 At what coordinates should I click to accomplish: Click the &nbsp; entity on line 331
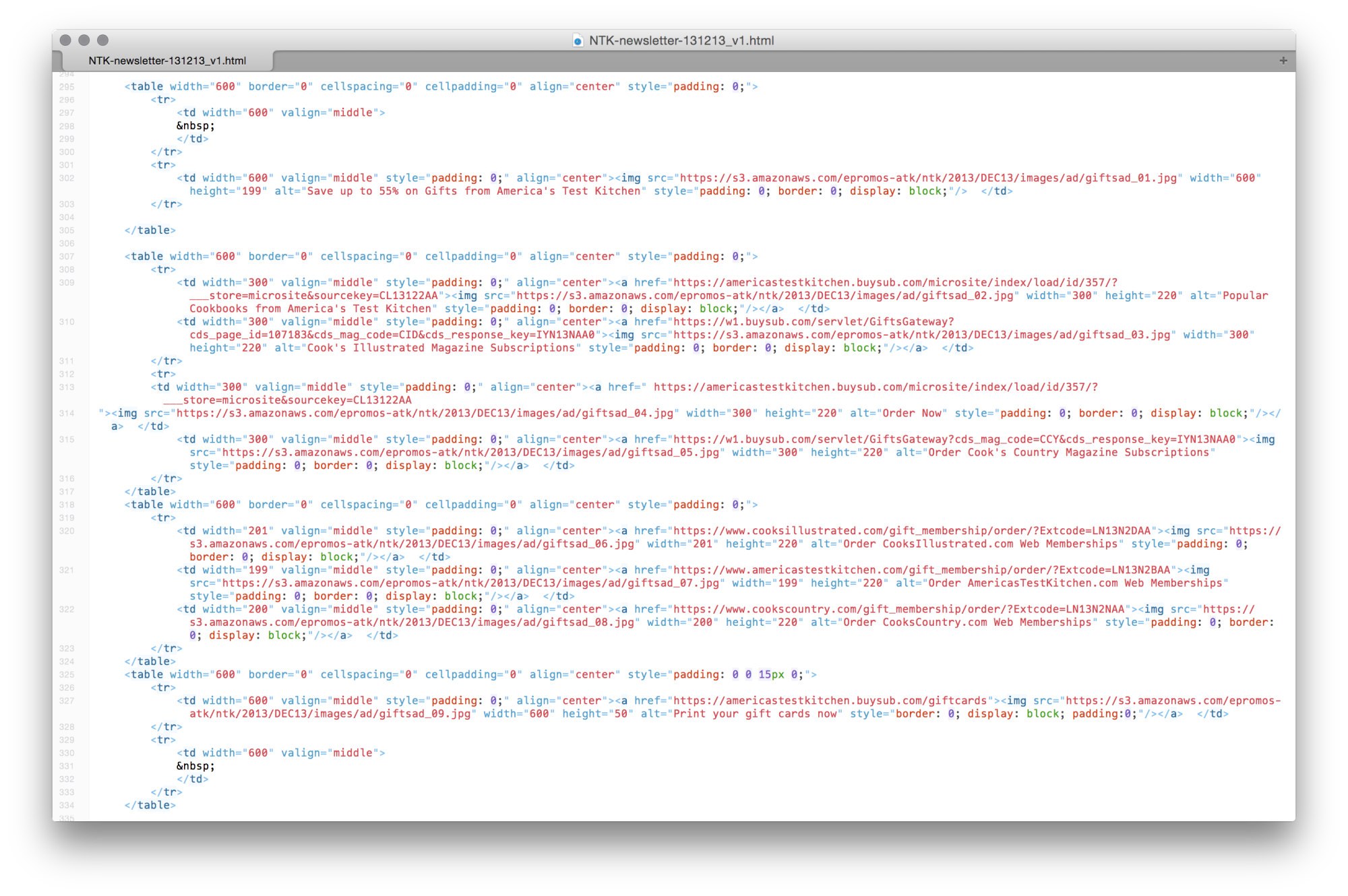coord(195,766)
